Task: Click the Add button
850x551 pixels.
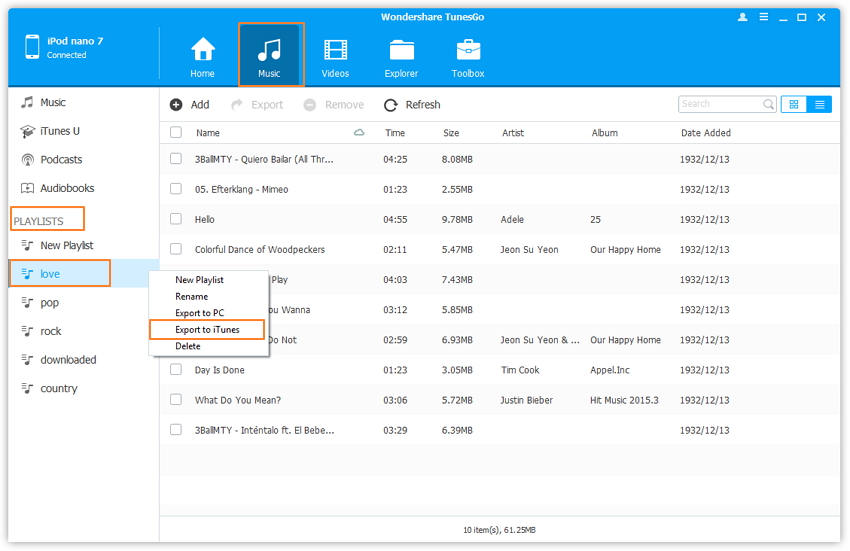Action: [x=190, y=105]
